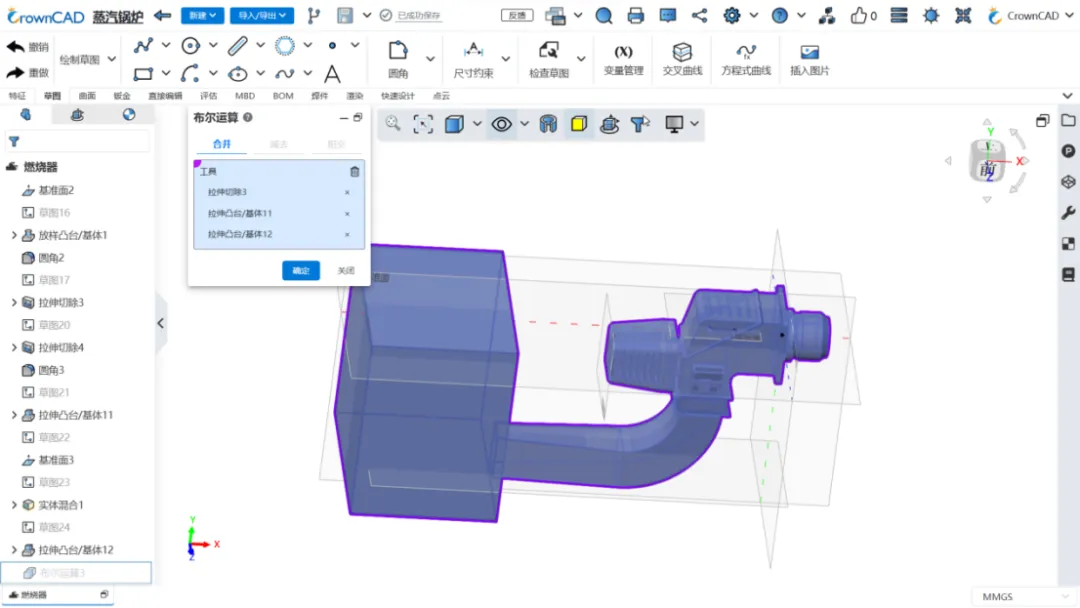Click the 检查草图 check sketch tool
Viewport: 1080px width, 608px height.
click(x=549, y=59)
